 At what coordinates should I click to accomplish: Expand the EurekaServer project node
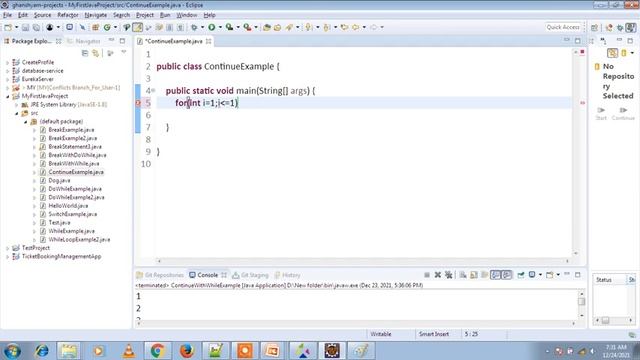click(x=7, y=79)
